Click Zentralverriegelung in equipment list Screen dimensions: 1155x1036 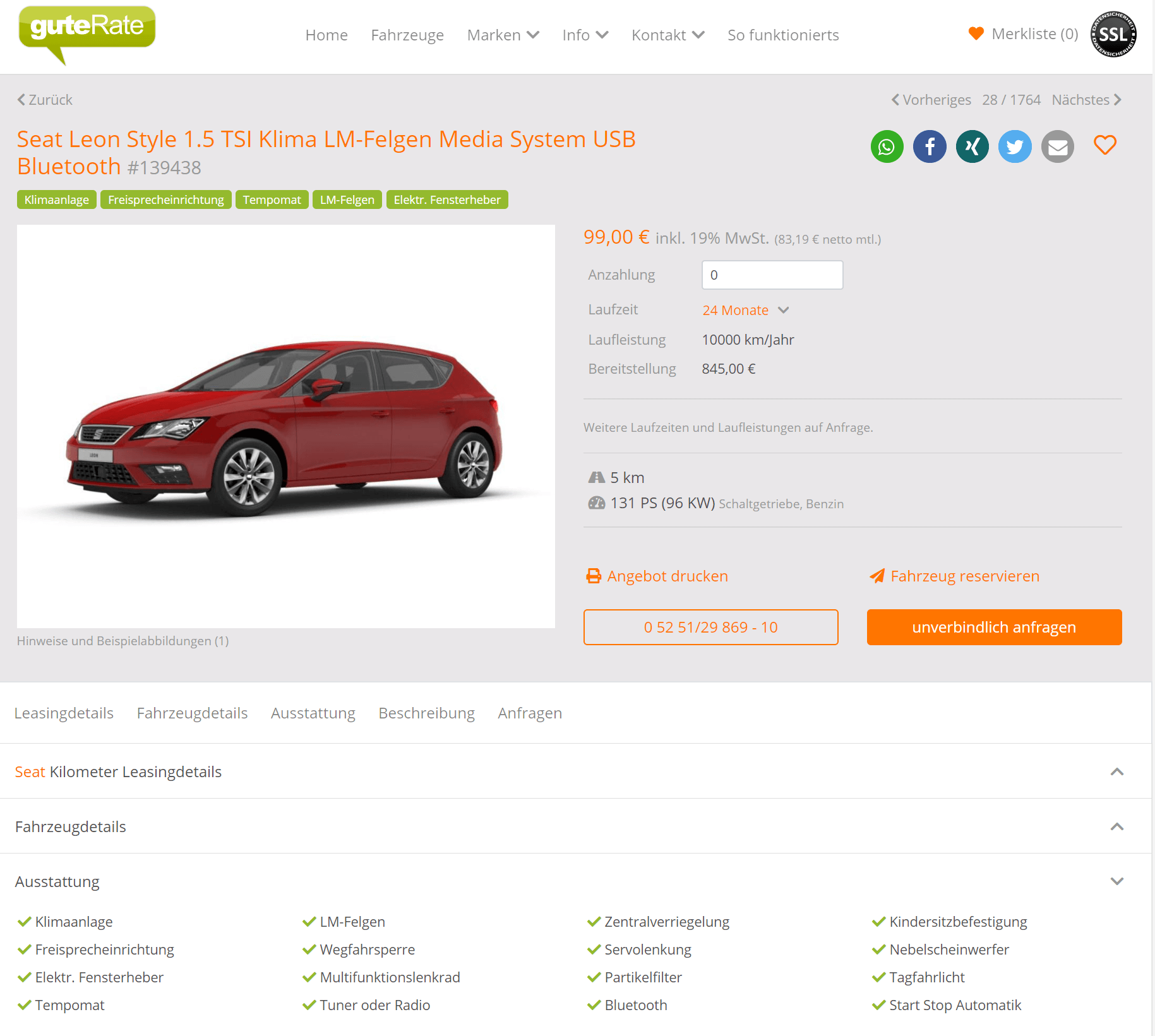pos(667,922)
